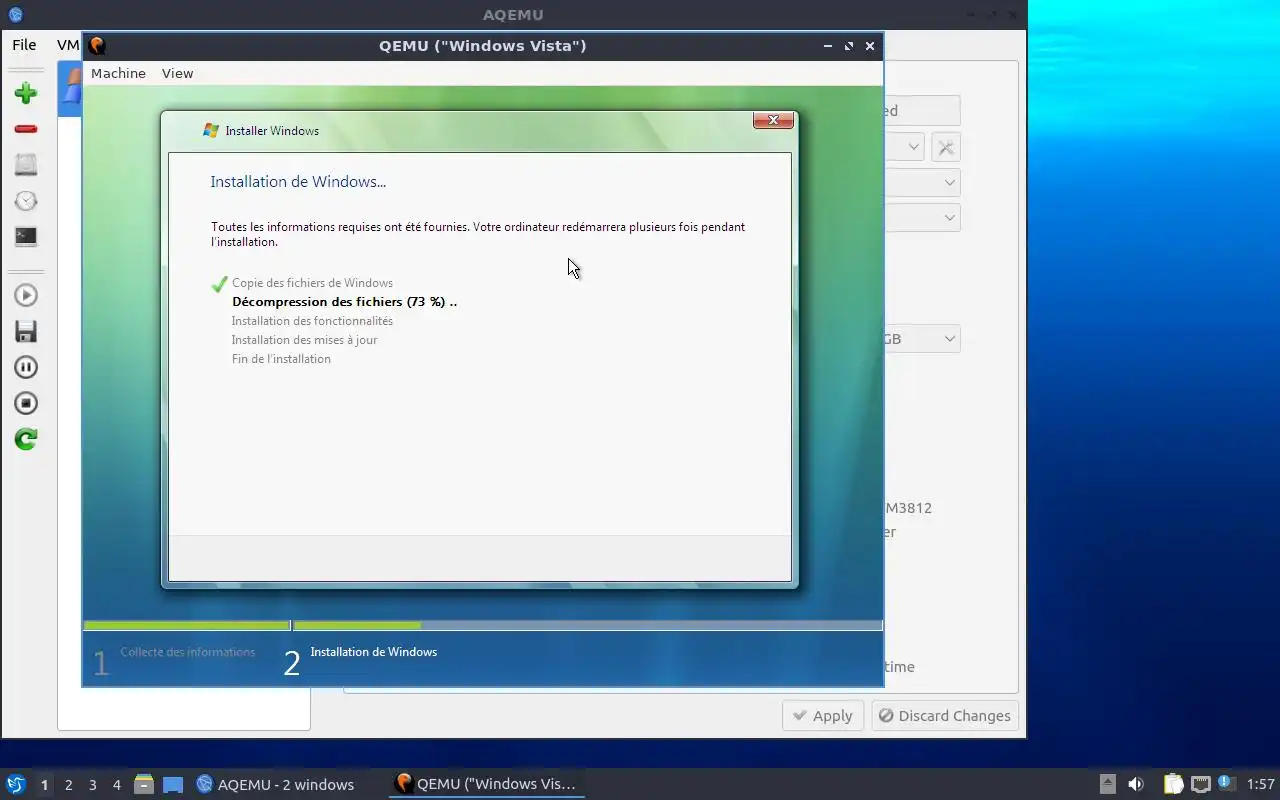Click the 1:57 clock on taskbar
This screenshot has height=800, width=1280.
[1261, 785]
